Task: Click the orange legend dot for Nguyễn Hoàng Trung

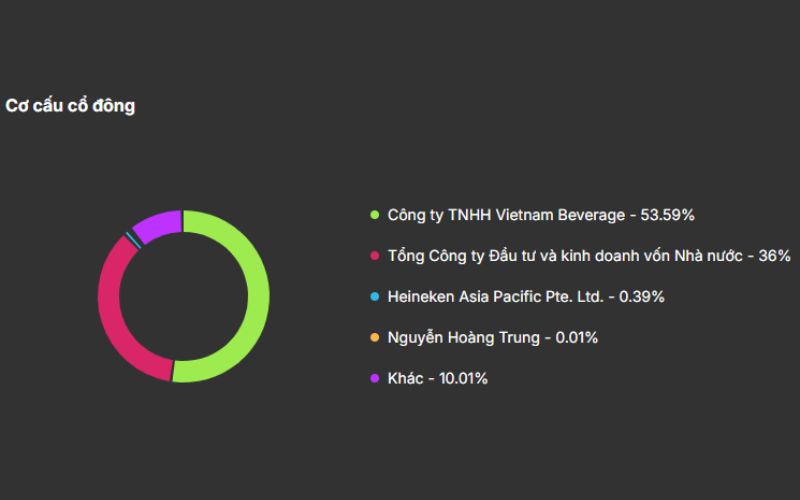Action: tap(375, 338)
